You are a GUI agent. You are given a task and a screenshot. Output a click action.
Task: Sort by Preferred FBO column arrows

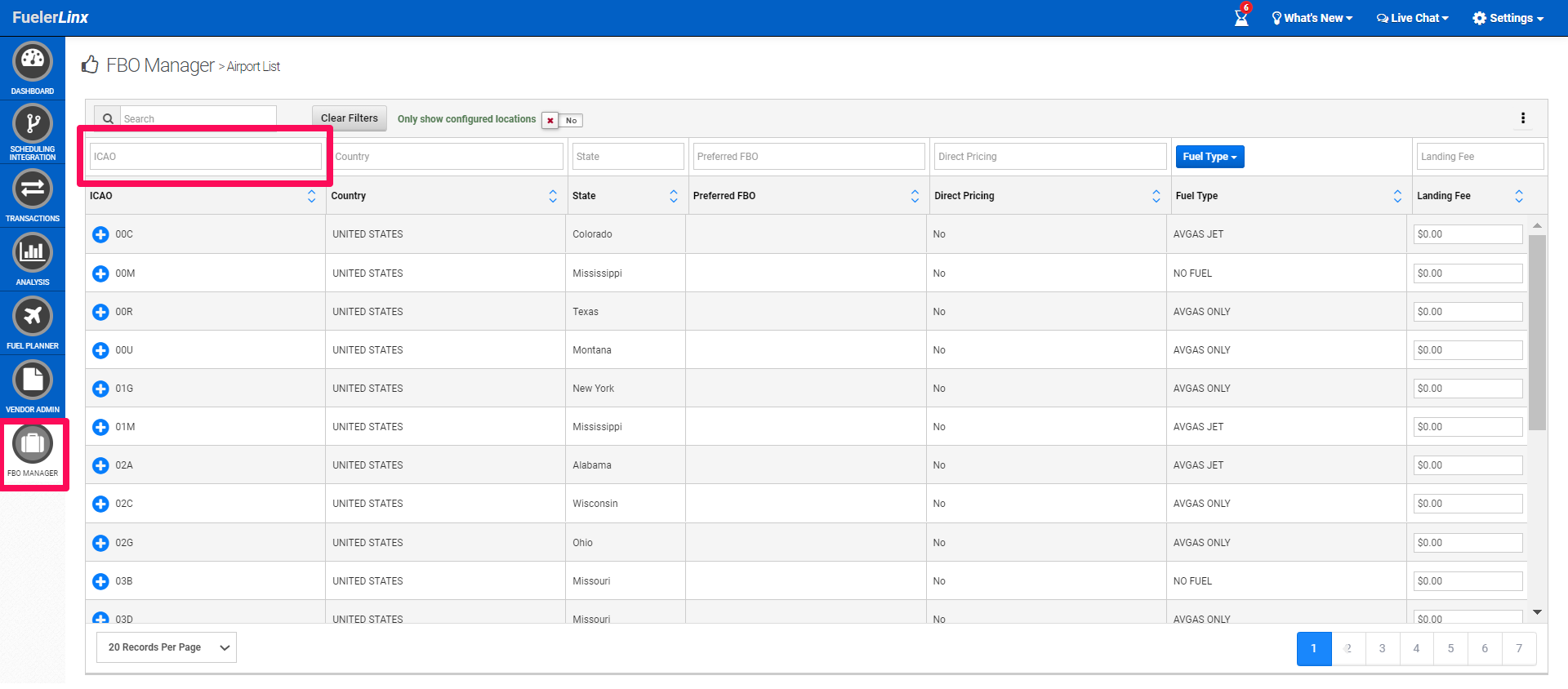point(915,196)
